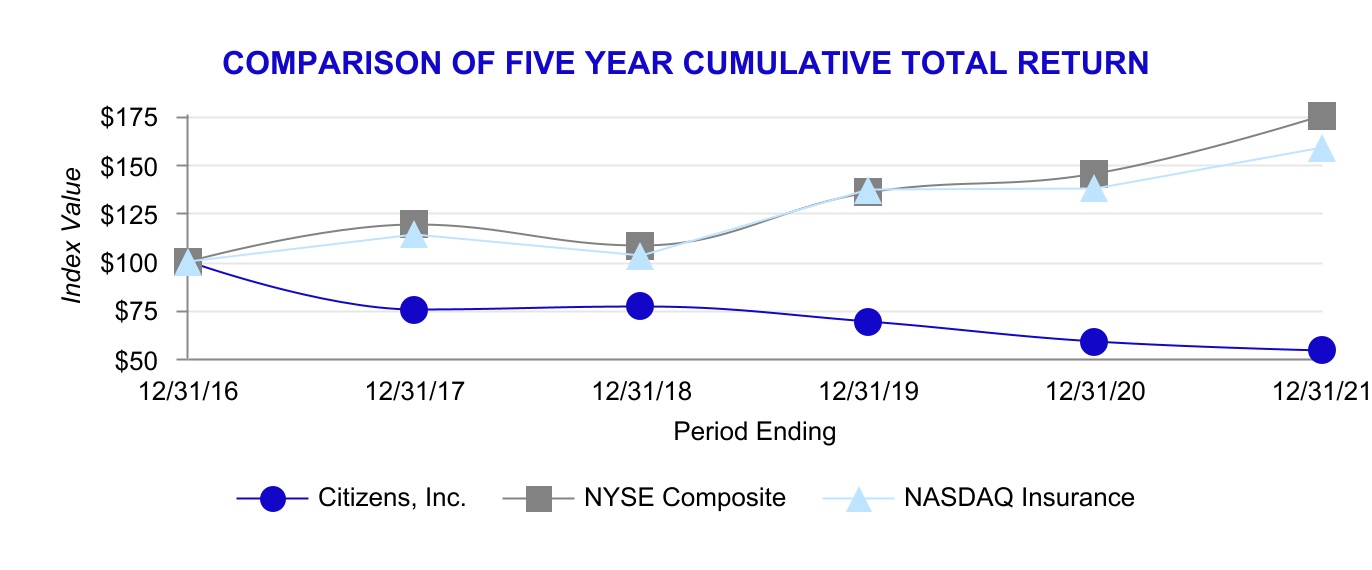This screenshot has height=570, width=1372.
Task: Click the 12/31/19 x-axis date label
Action: [868, 393]
